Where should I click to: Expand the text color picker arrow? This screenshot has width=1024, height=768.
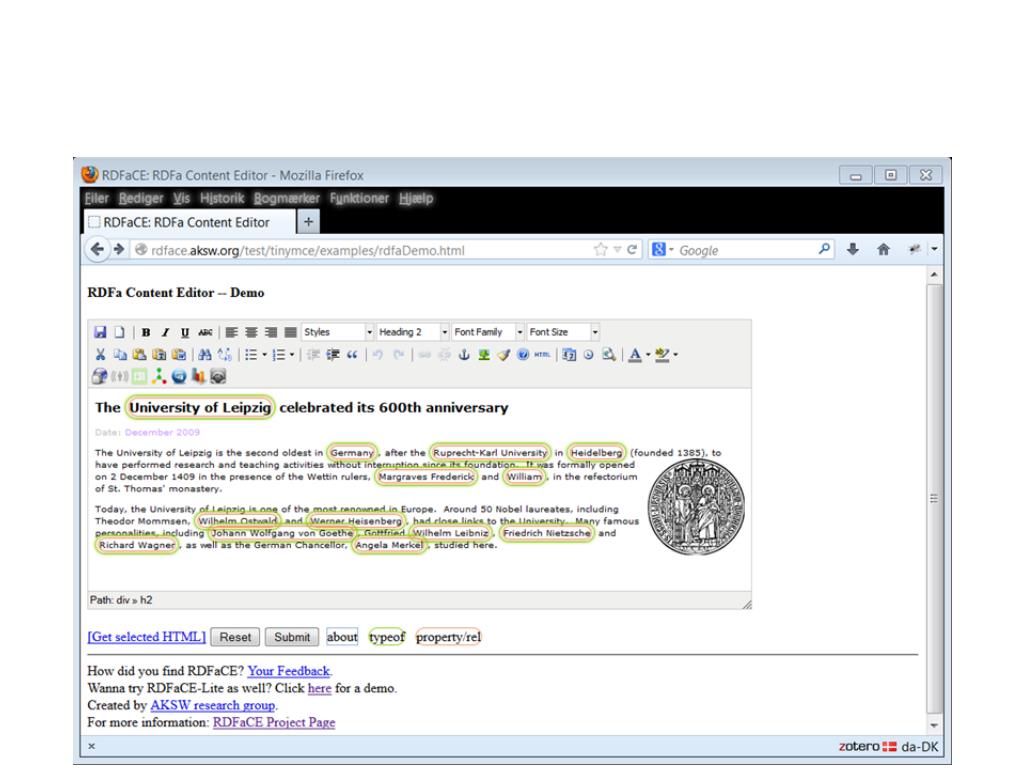coord(648,355)
